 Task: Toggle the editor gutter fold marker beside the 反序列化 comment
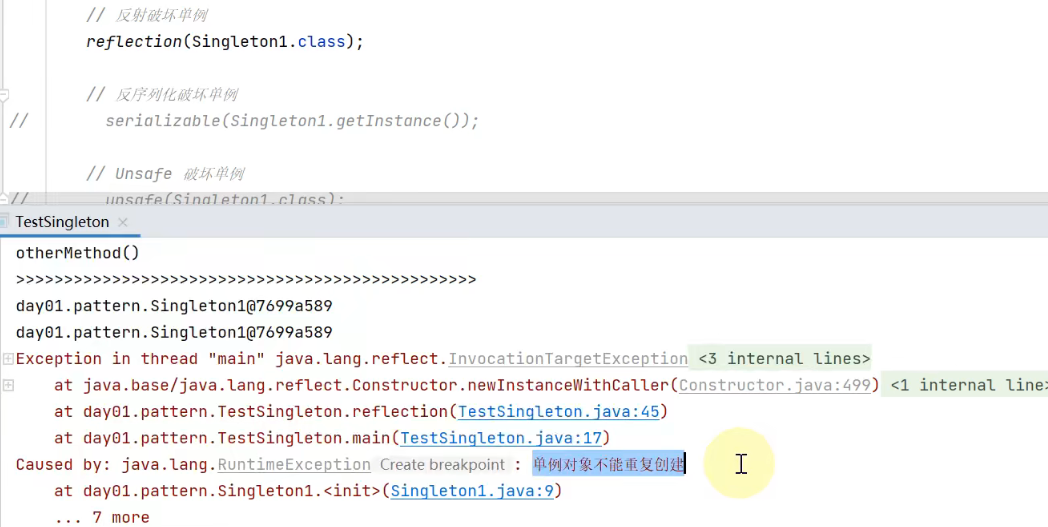coord(4,95)
